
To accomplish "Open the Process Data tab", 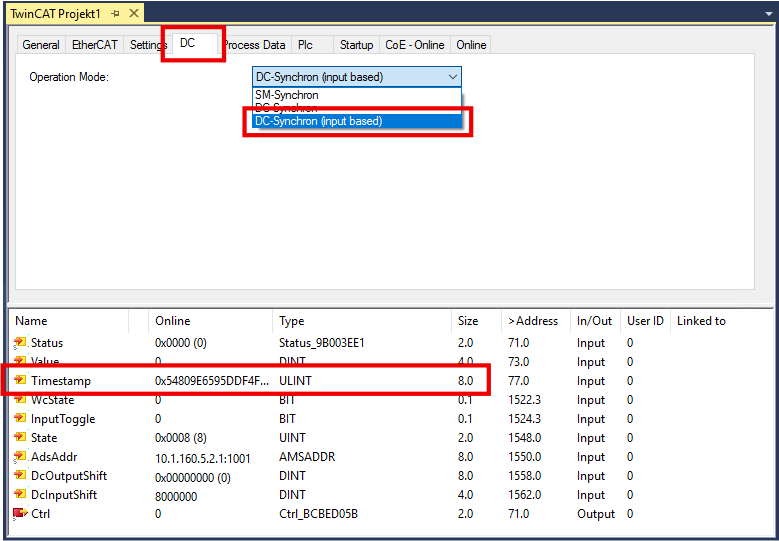I will point(255,45).
